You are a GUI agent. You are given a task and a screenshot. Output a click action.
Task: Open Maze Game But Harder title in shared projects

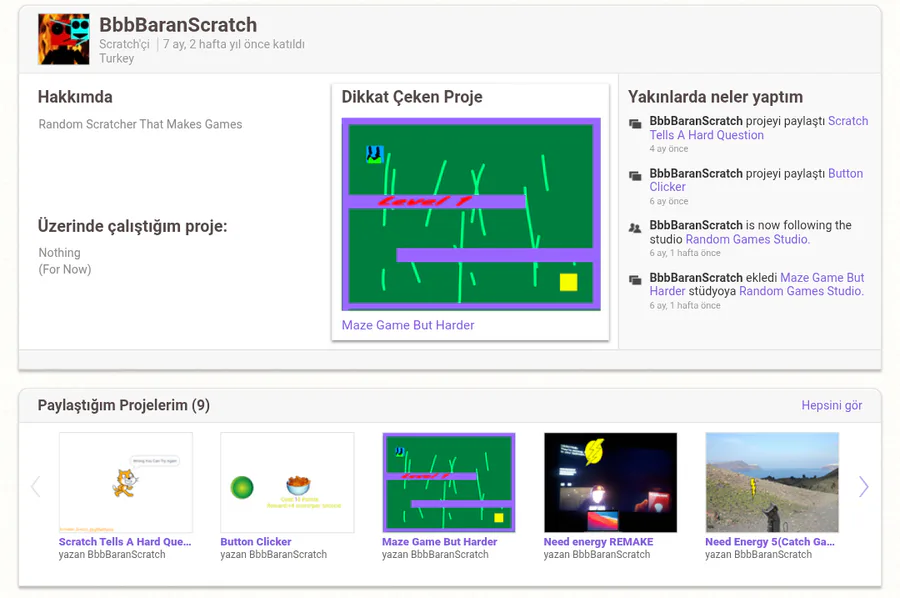(440, 541)
